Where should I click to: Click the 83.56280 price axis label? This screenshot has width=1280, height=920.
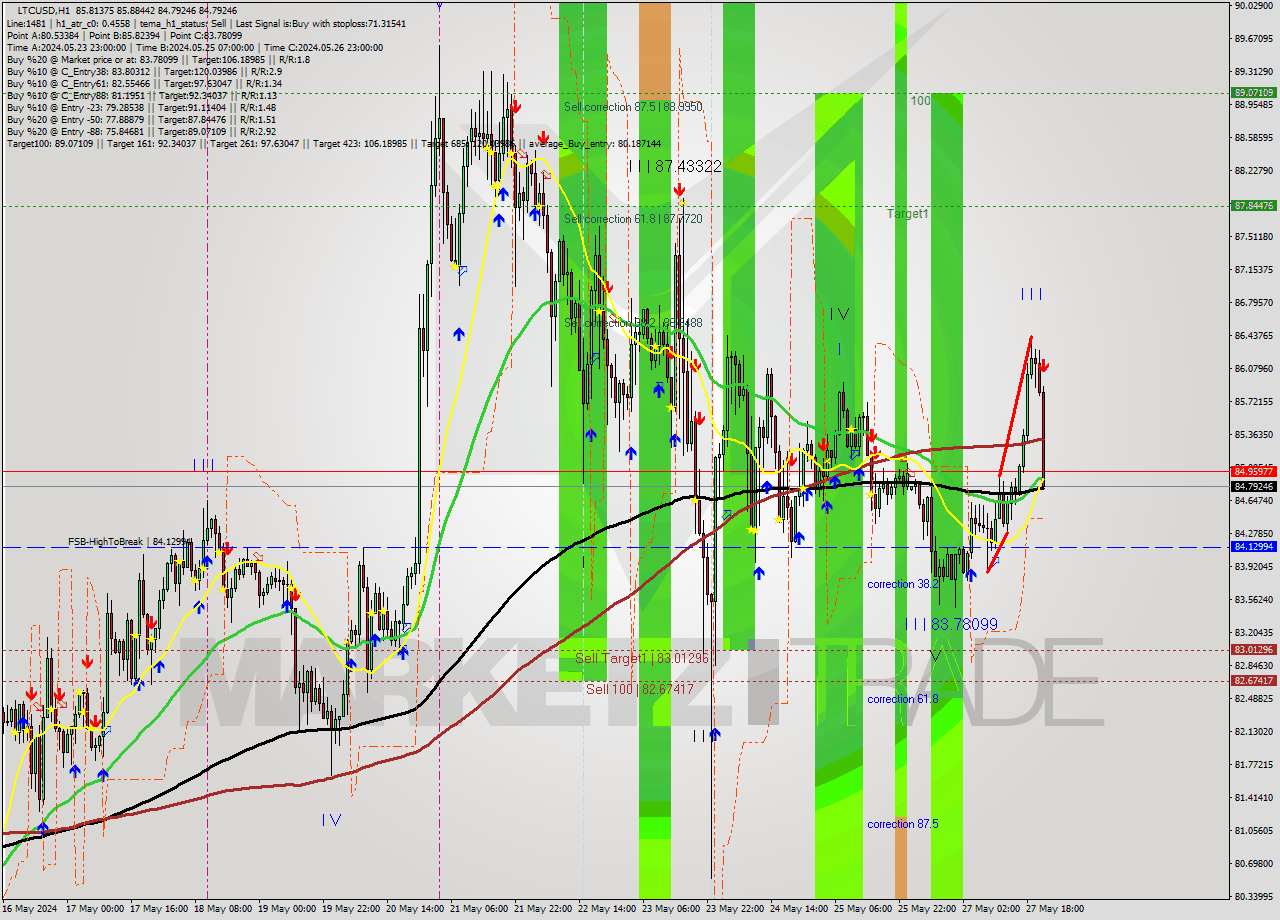(x=1253, y=600)
